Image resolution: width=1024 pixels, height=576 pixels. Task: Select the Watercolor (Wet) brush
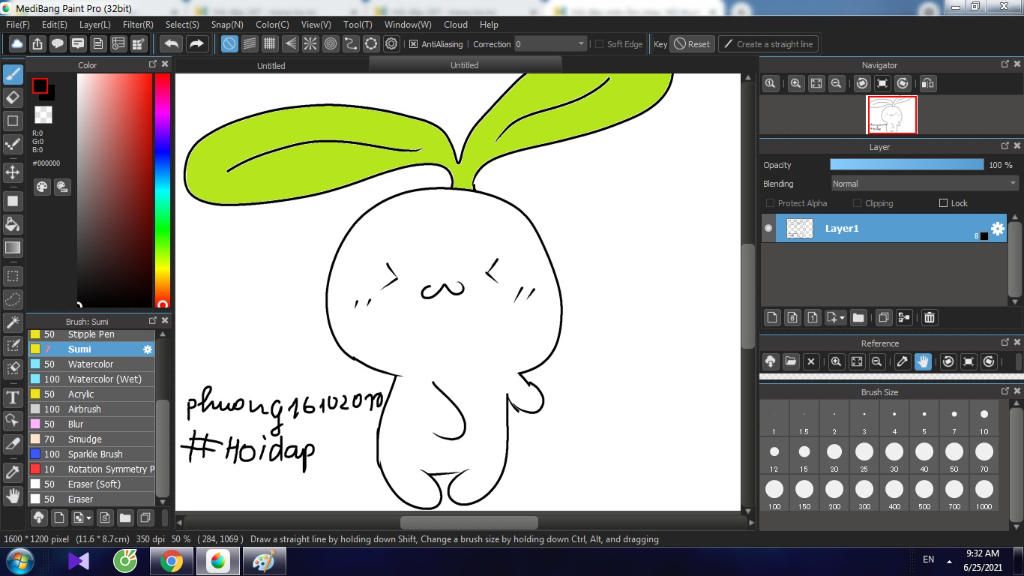91,379
